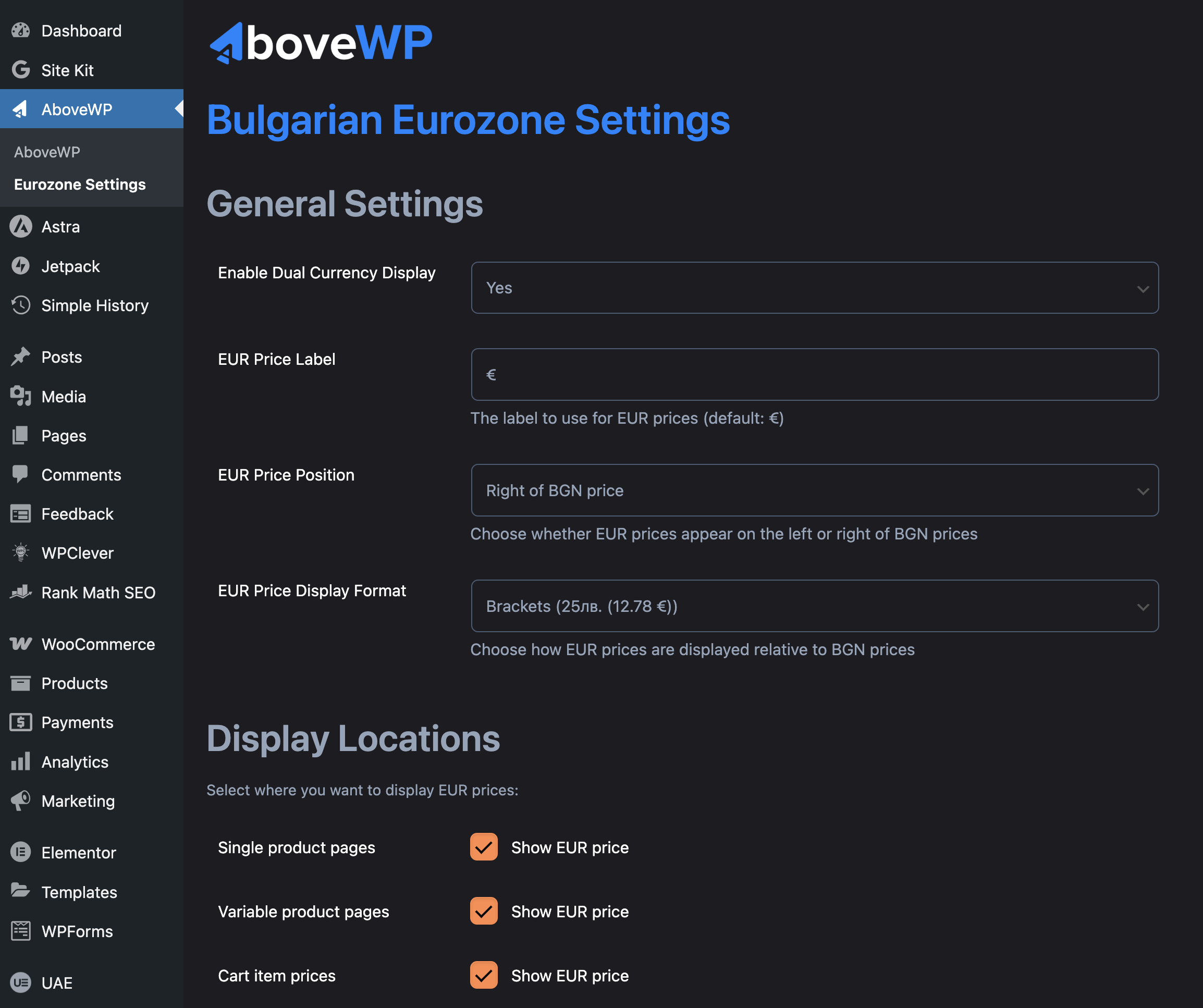
Task: Click the Site Kit Google icon
Action: point(21,70)
